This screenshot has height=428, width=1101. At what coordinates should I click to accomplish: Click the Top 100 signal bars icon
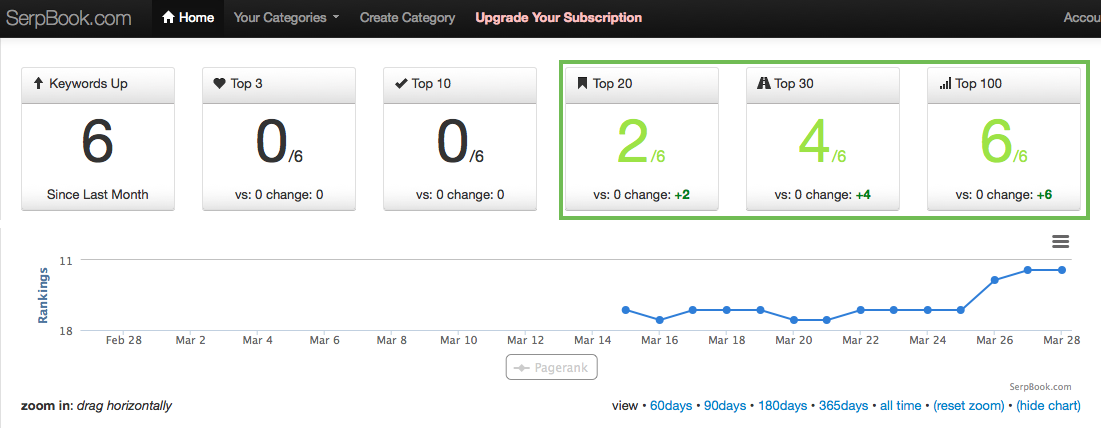(945, 84)
